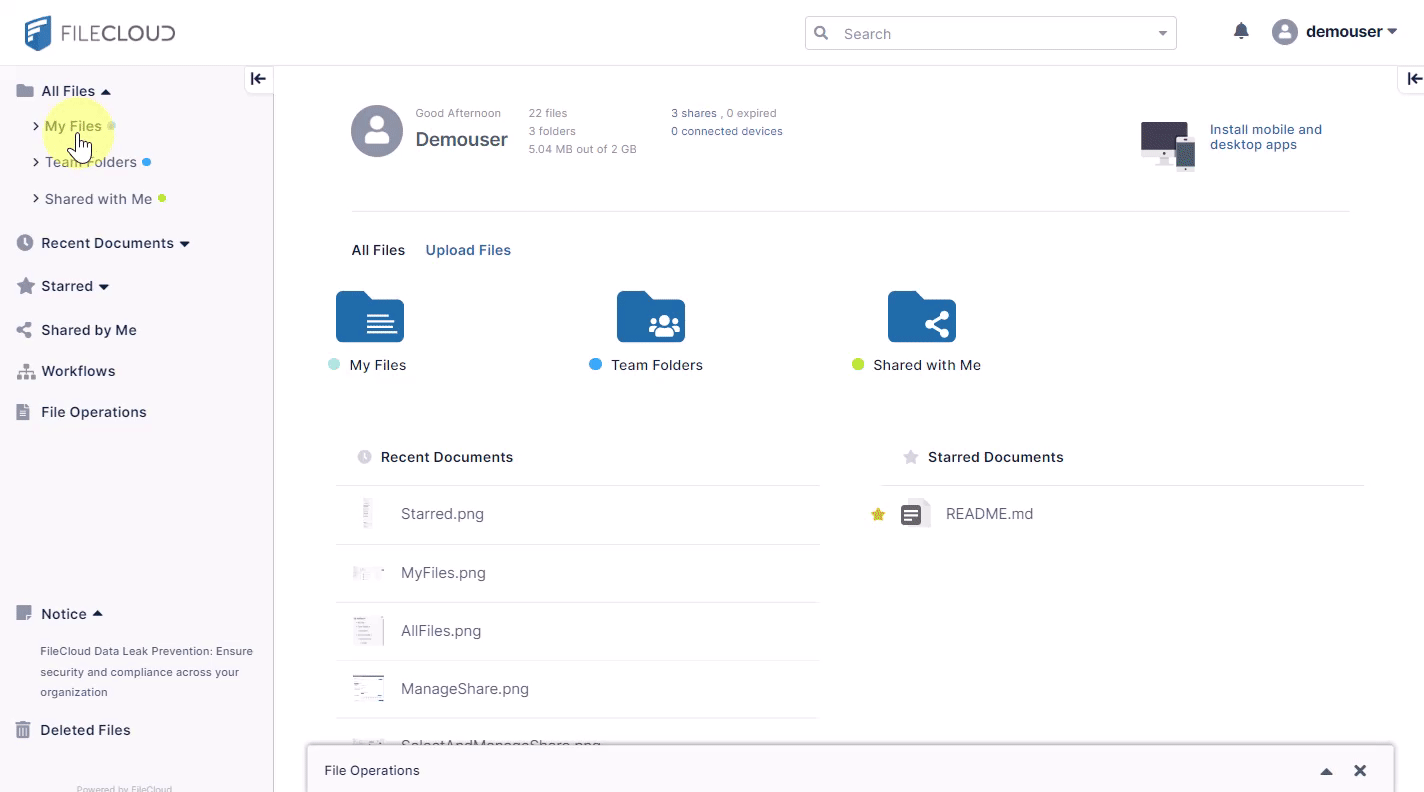Click the FileCloud logo
The width and height of the screenshot is (1424, 792).
[x=100, y=33]
